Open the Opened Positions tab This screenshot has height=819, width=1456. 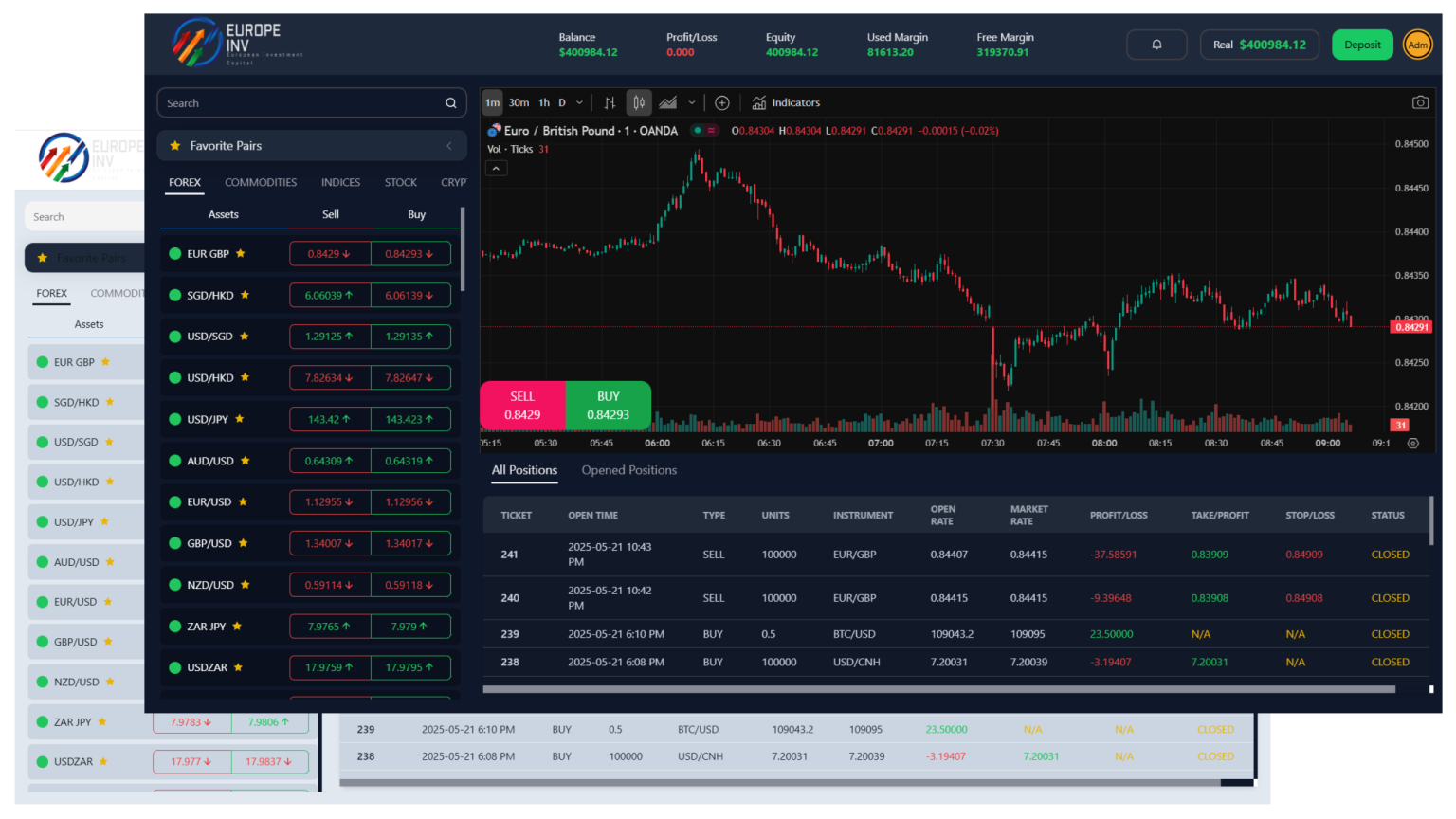(628, 470)
